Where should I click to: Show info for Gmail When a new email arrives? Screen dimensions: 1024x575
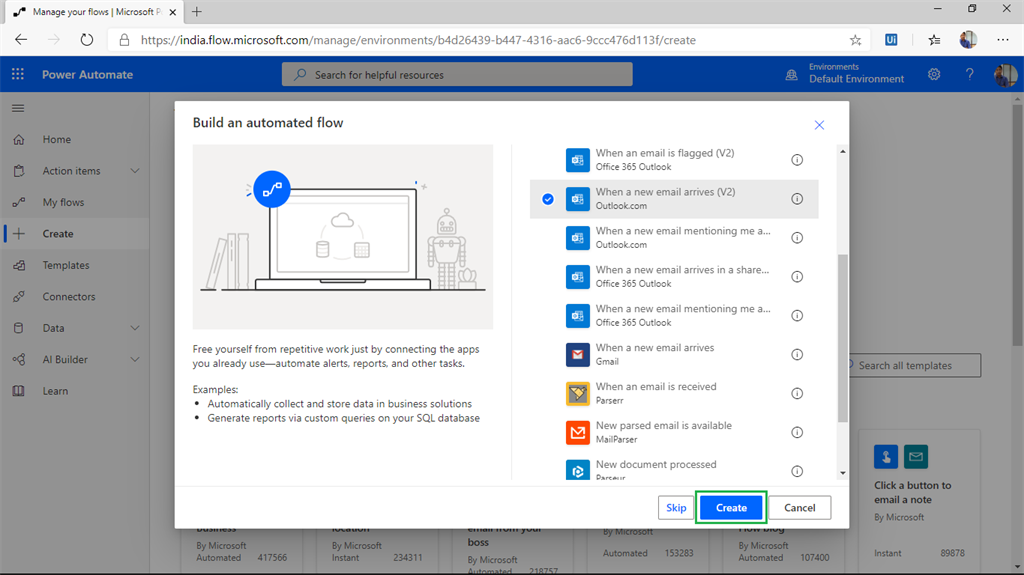[x=797, y=354]
